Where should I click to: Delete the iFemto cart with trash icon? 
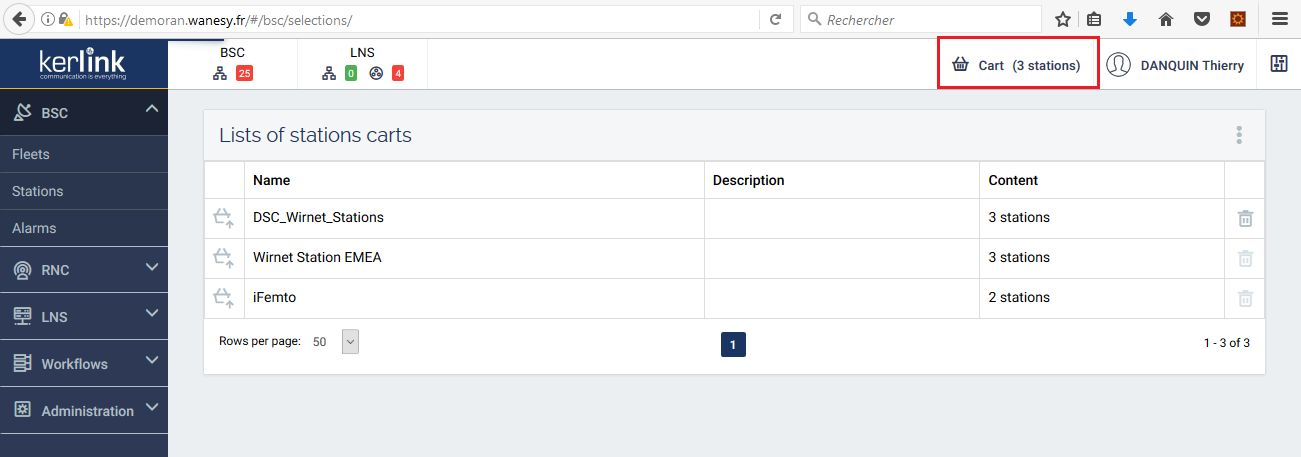click(1245, 298)
